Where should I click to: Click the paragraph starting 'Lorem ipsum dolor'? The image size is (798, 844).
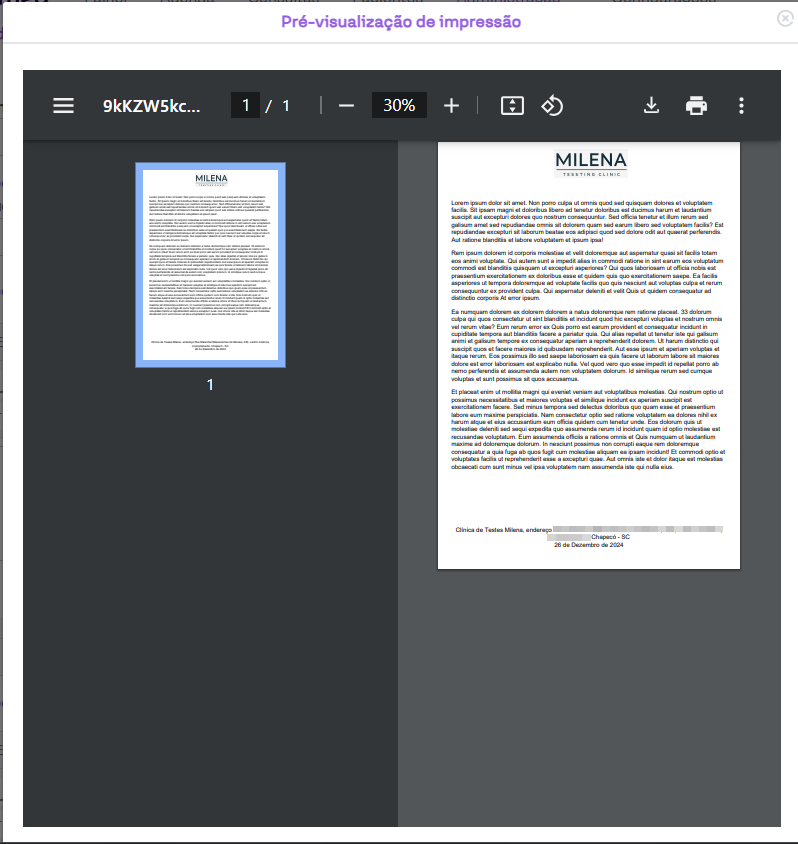[589, 221]
